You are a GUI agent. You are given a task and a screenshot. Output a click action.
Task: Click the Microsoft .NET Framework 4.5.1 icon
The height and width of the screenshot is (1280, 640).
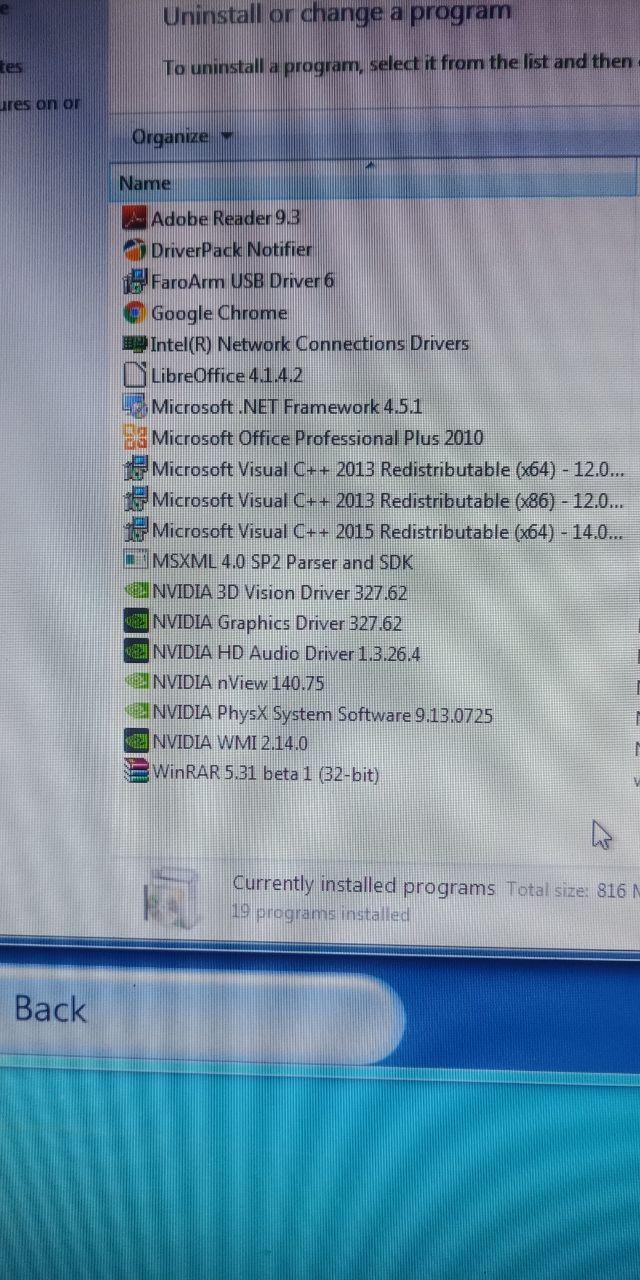coord(134,407)
